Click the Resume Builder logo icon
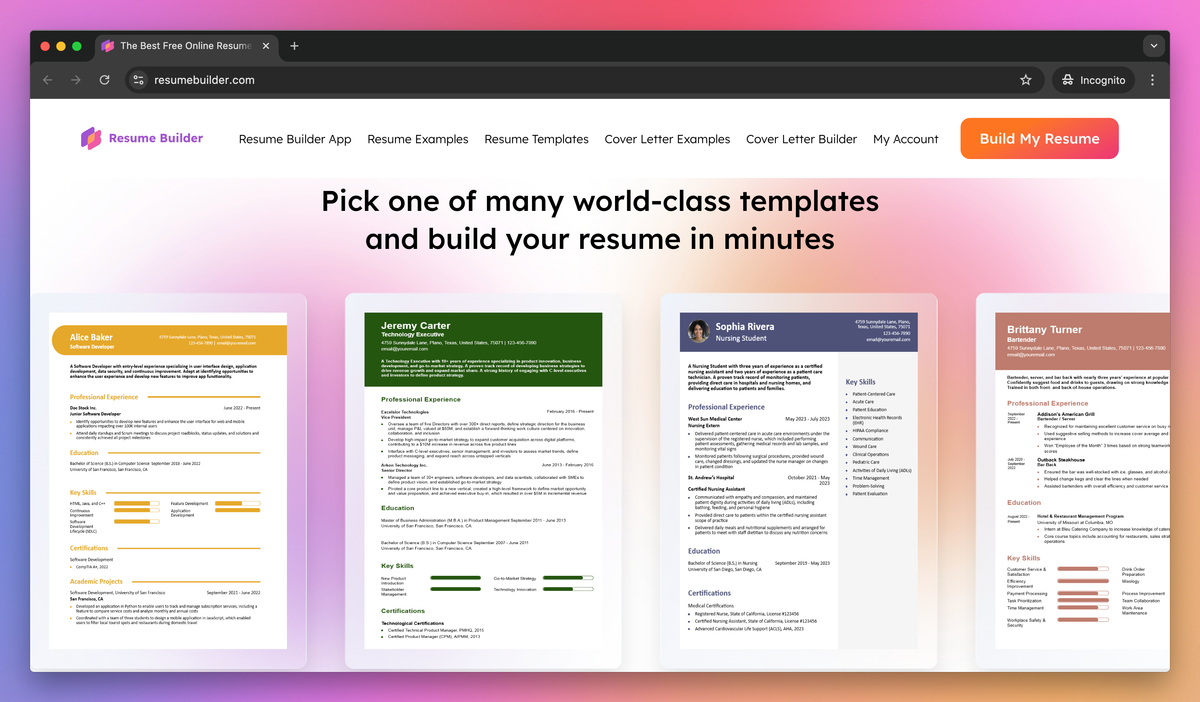Viewport: 1200px width, 702px height. coord(91,138)
